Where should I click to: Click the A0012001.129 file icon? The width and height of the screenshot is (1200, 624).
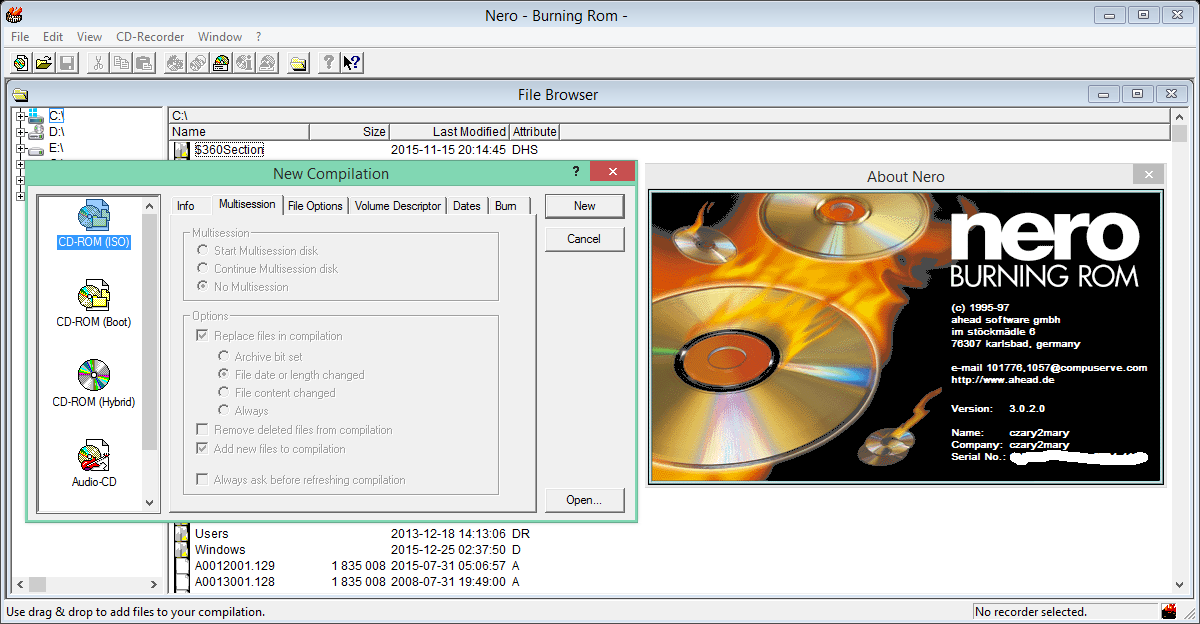tap(182, 566)
